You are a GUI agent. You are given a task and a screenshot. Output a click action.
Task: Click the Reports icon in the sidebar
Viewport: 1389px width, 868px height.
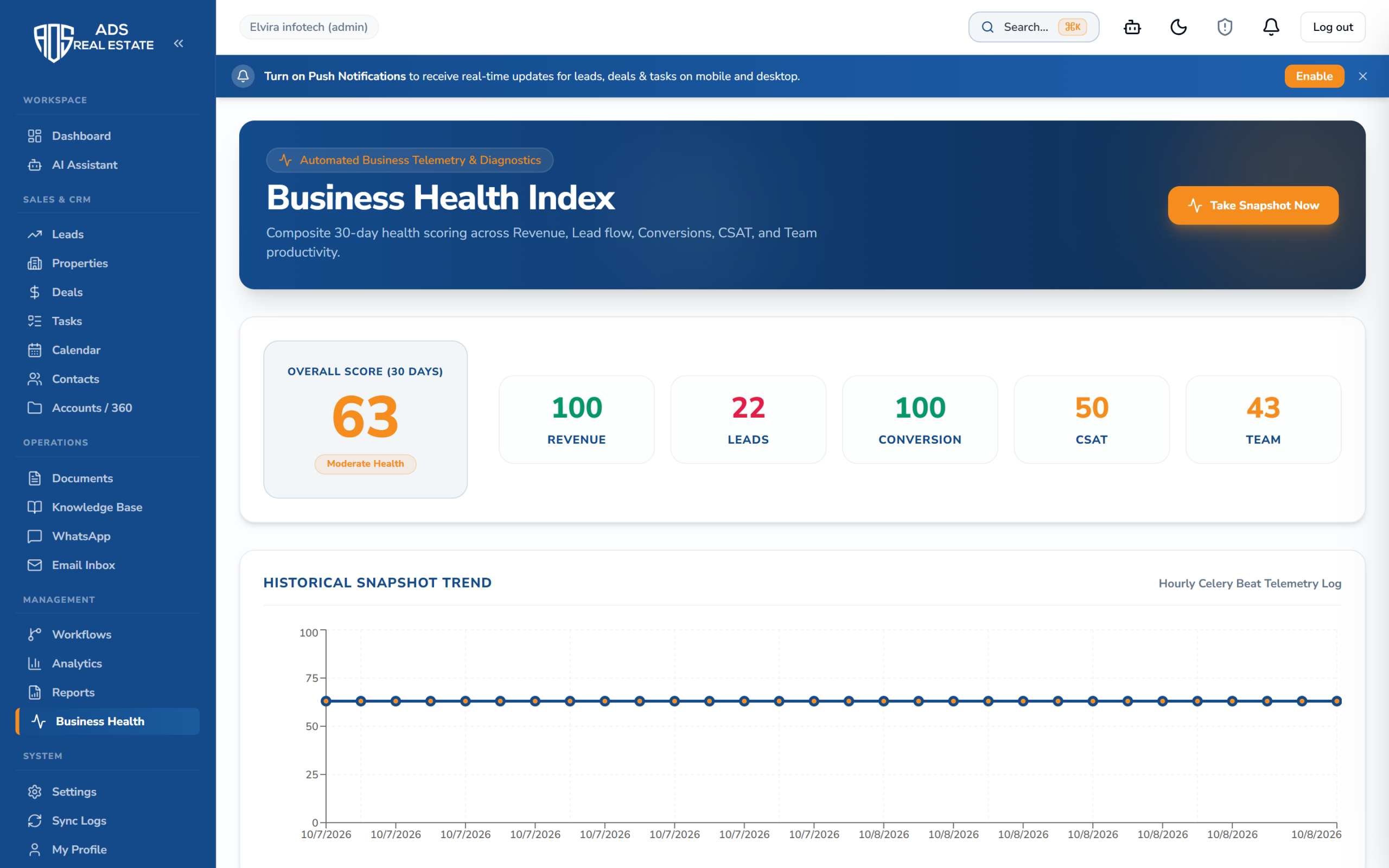[x=34, y=692]
